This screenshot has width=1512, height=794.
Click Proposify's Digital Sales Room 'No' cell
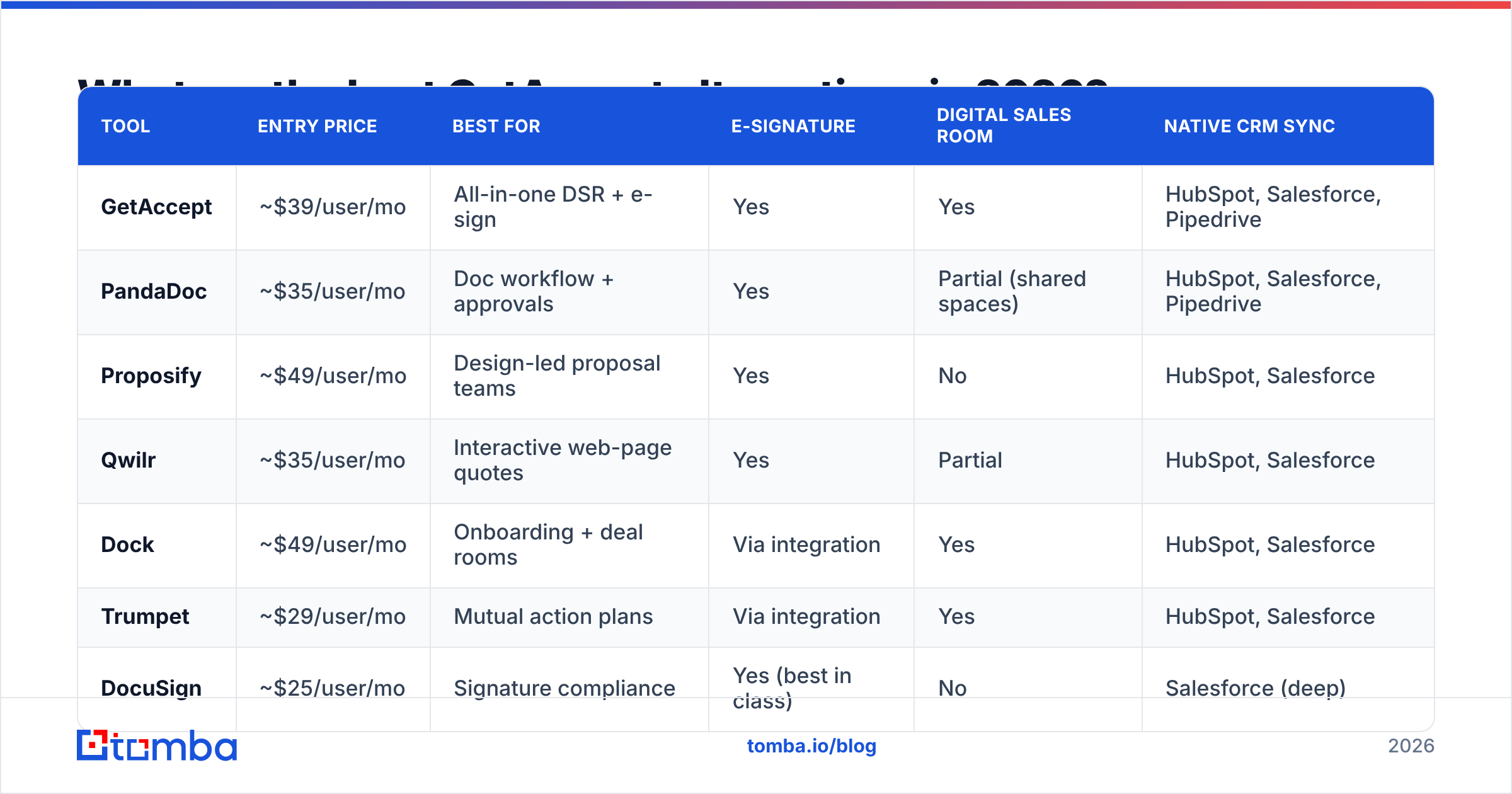click(1028, 376)
